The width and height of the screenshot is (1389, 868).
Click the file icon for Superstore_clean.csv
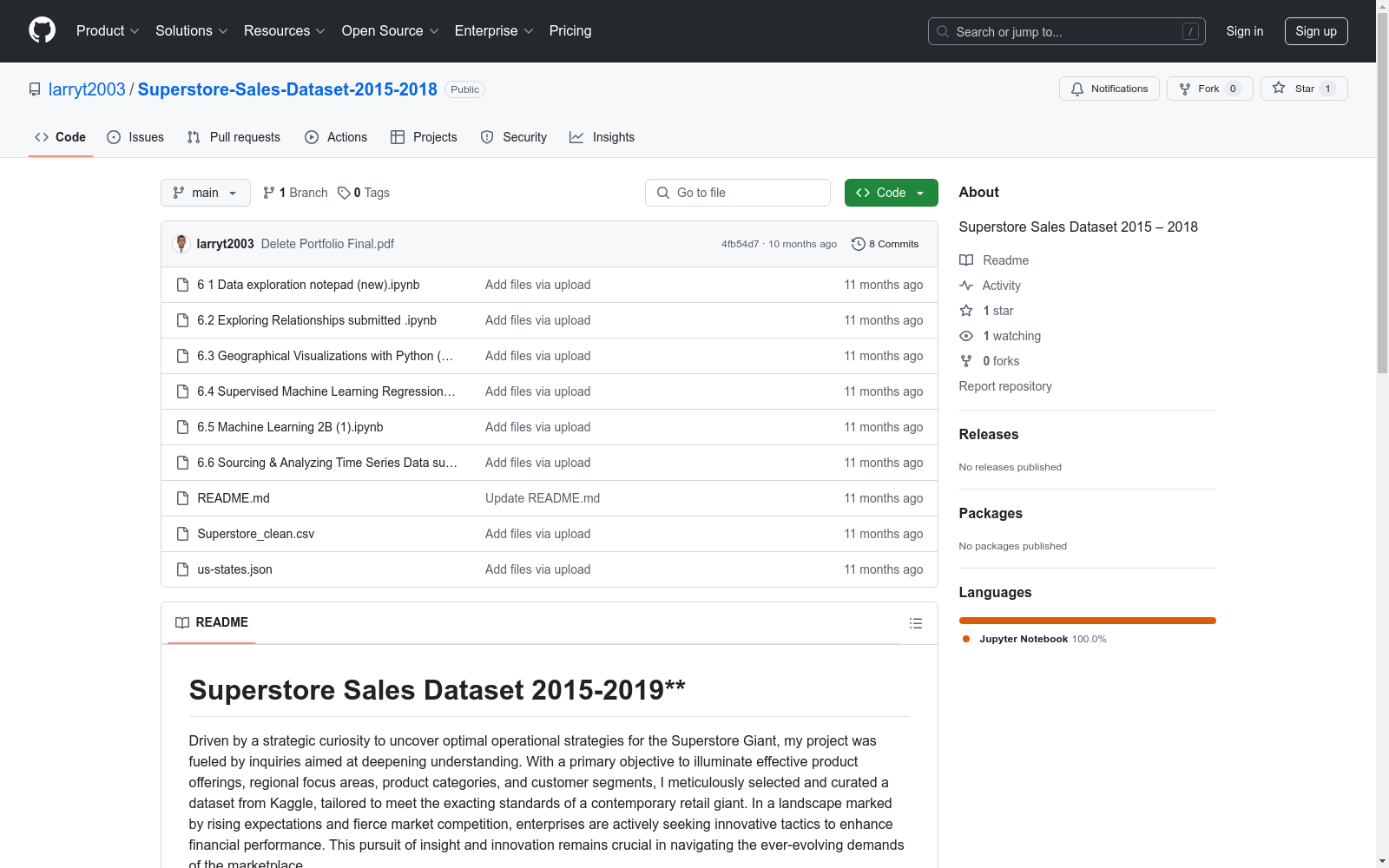click(182, 534)
